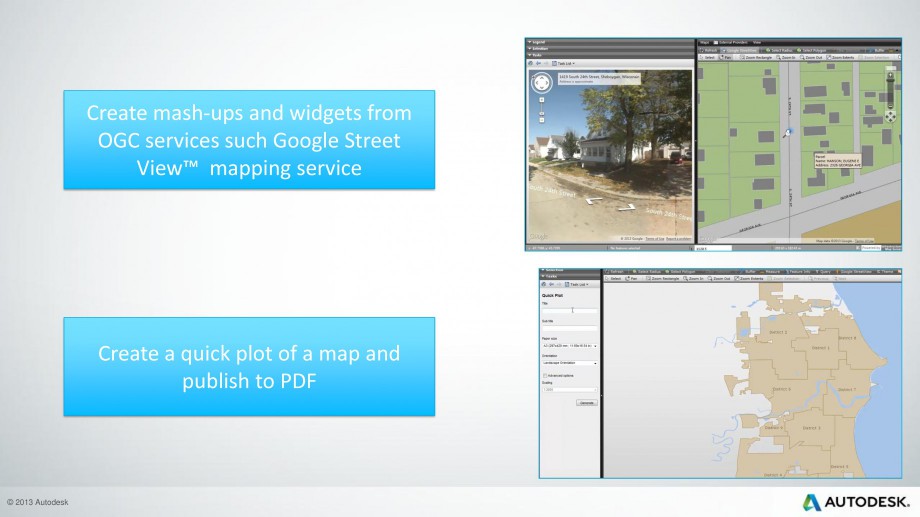Choose Select Radius in district map toolbar

coord(647,272)
